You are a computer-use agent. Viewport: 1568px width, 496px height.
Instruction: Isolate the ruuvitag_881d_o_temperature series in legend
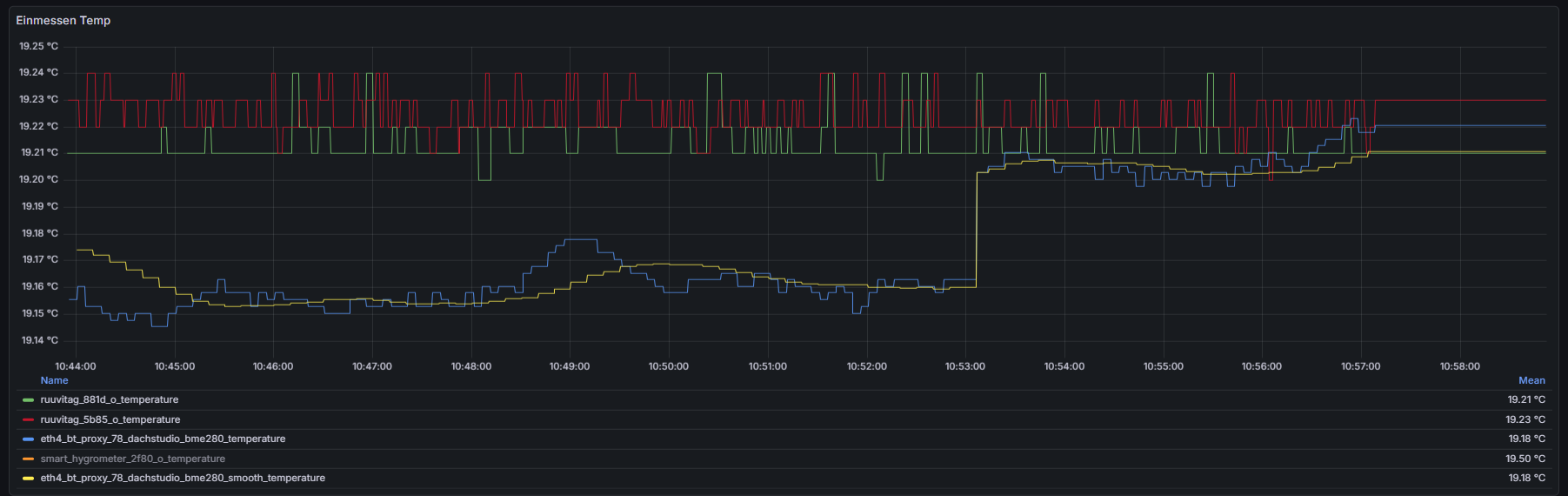click(x=109, y=400)
